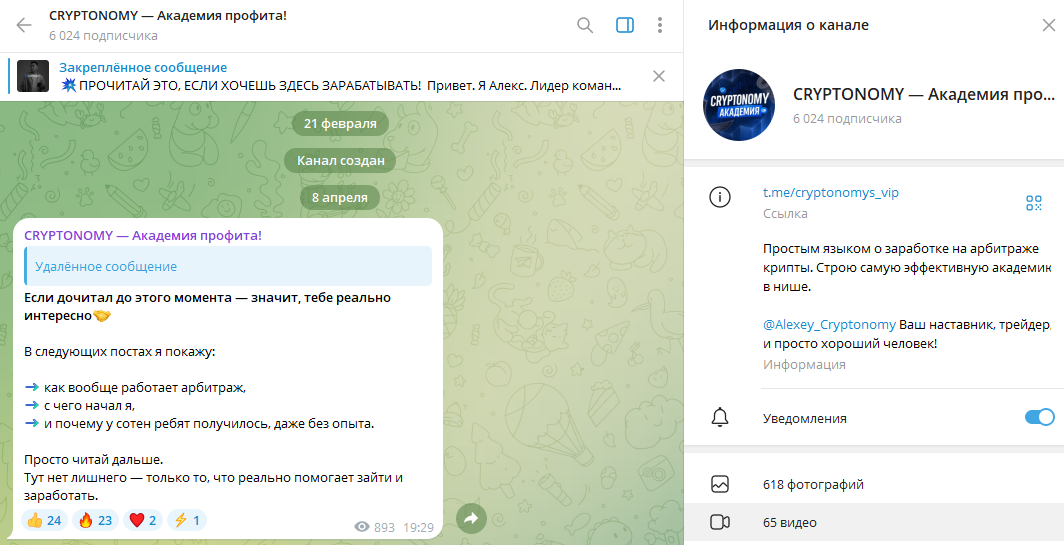The height and width of the screenshot is (545, 1064).
Task: Click the photos icon in info panel
Action: (x=719, y=485)
